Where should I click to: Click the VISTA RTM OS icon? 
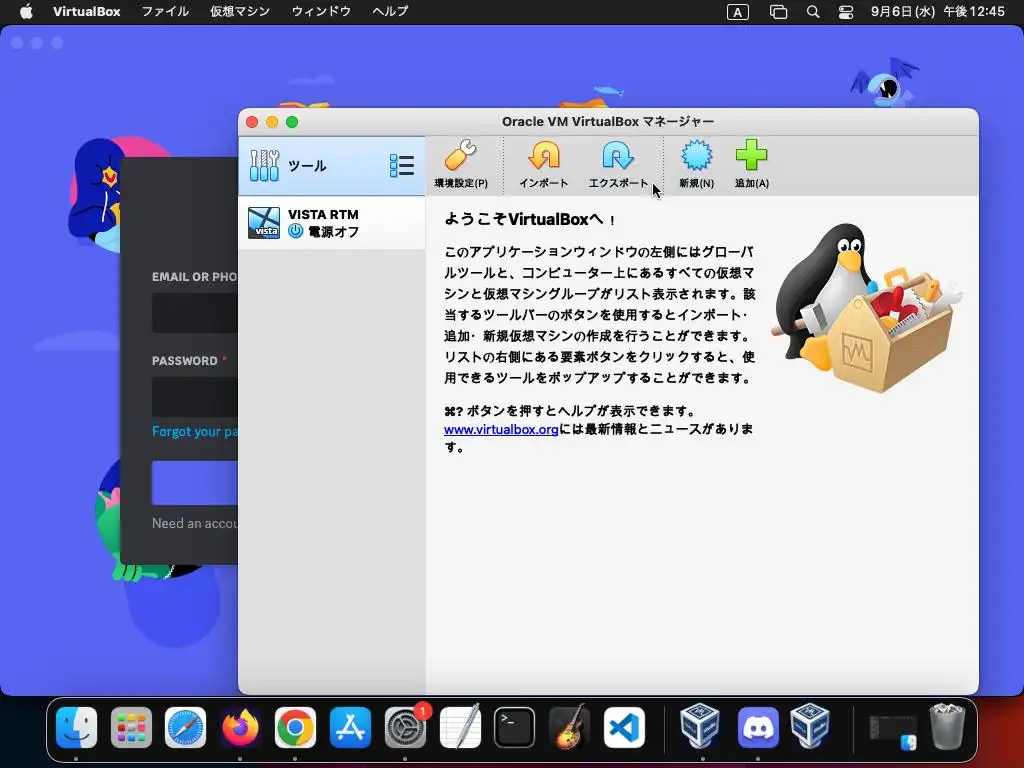(264, 223)
